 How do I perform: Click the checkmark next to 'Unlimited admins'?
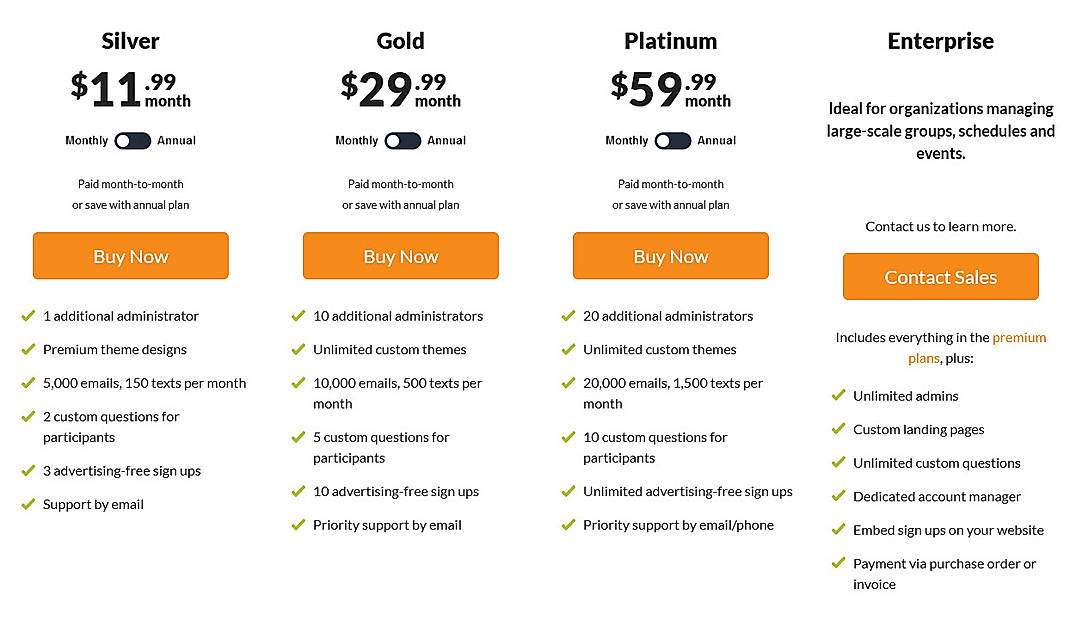tap(838, 395)
